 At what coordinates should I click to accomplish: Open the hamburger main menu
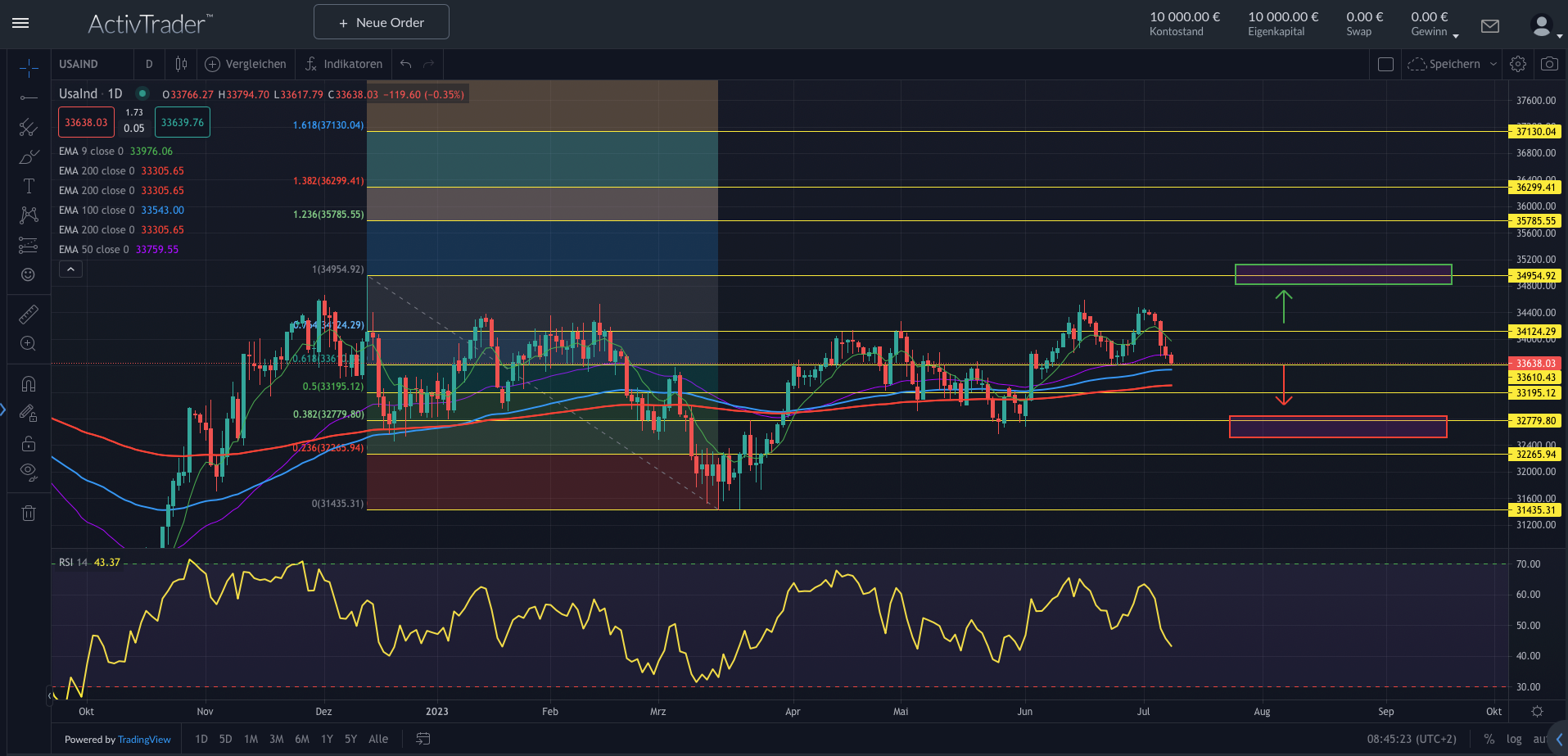(20, 23)
